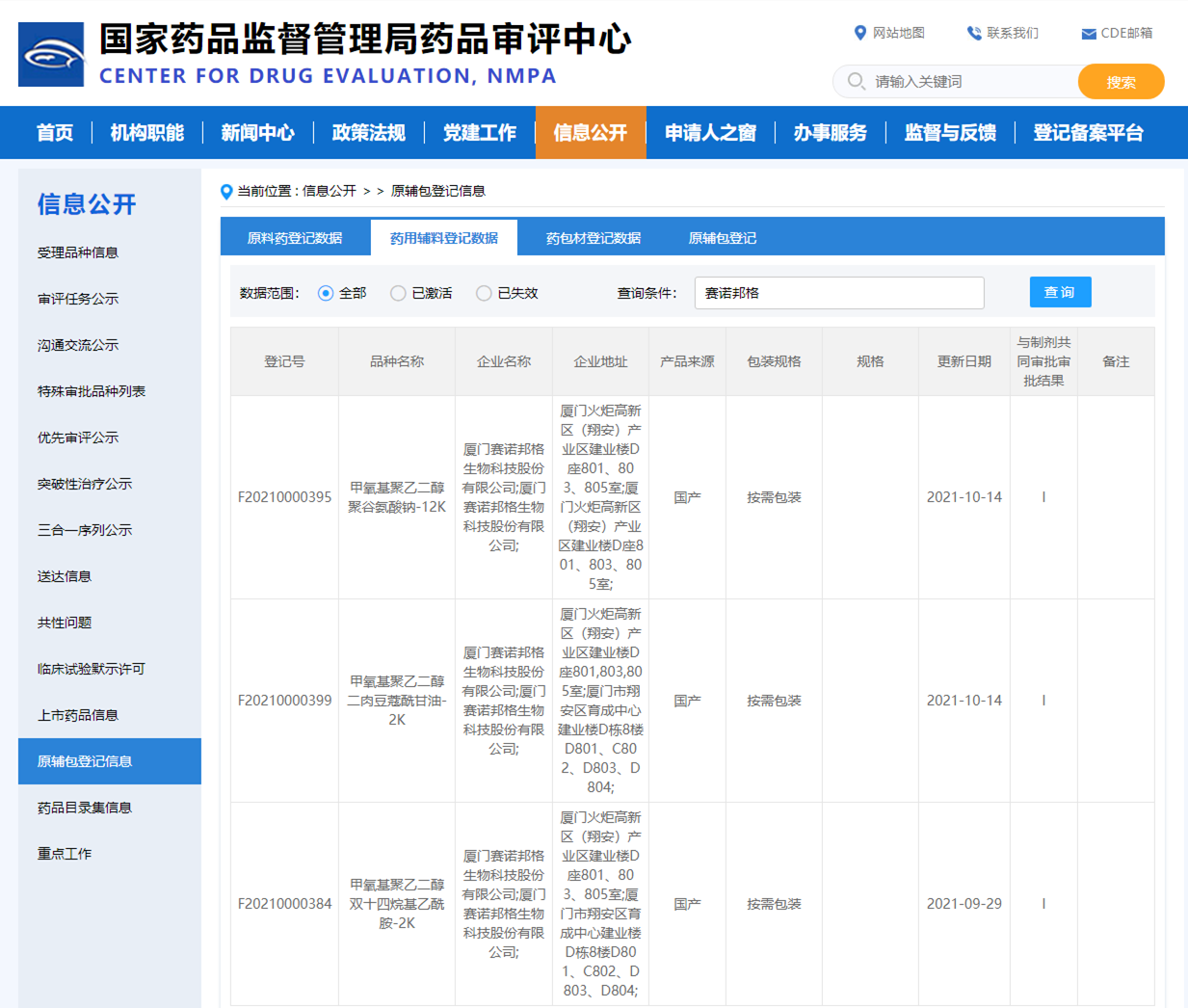This screenshot has width=1188, height=1008.
Task: Click the map pin icon beside 网站地图
Action: [x=860, y=32]
